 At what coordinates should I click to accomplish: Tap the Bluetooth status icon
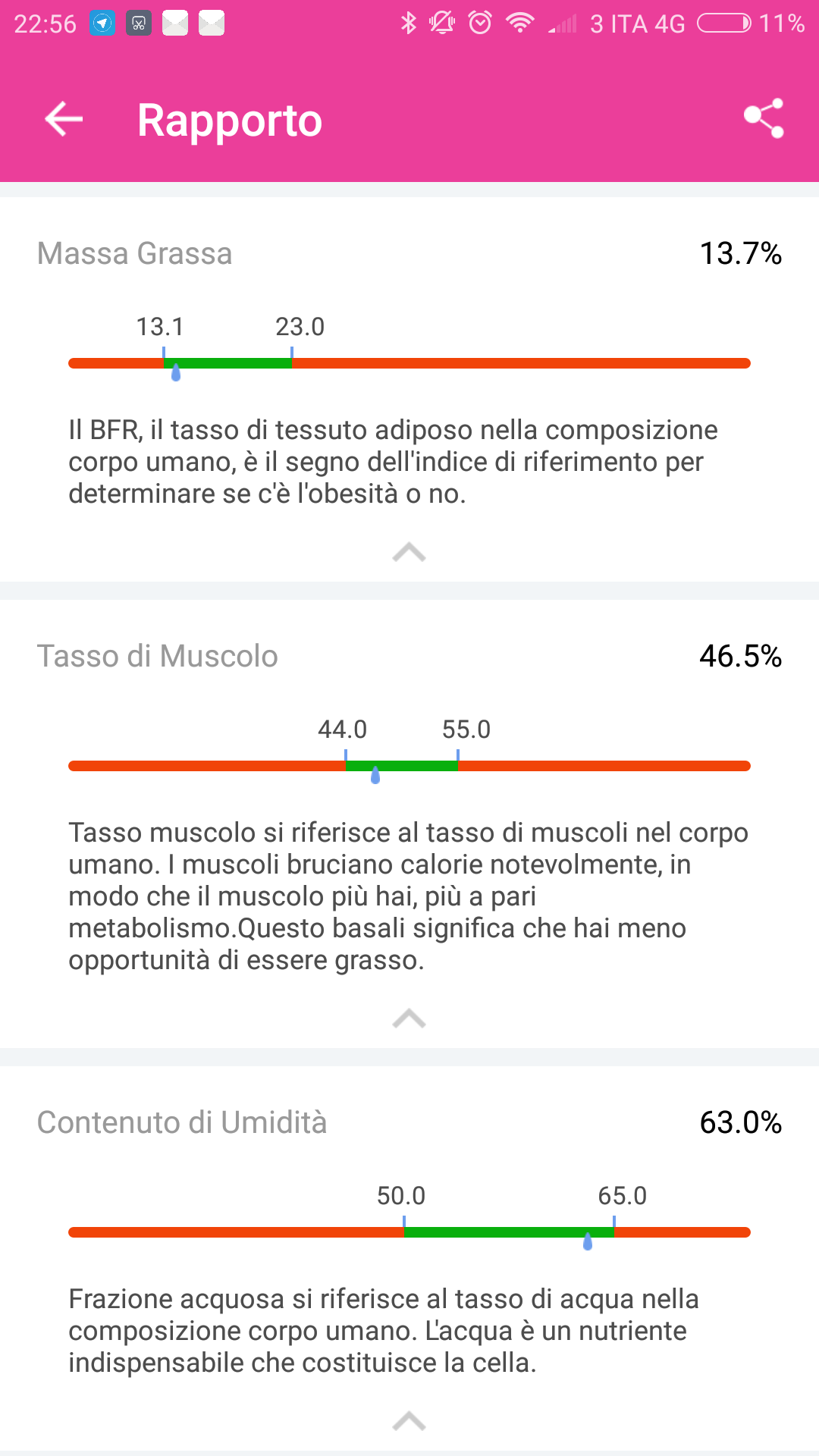tap(409, 24)
